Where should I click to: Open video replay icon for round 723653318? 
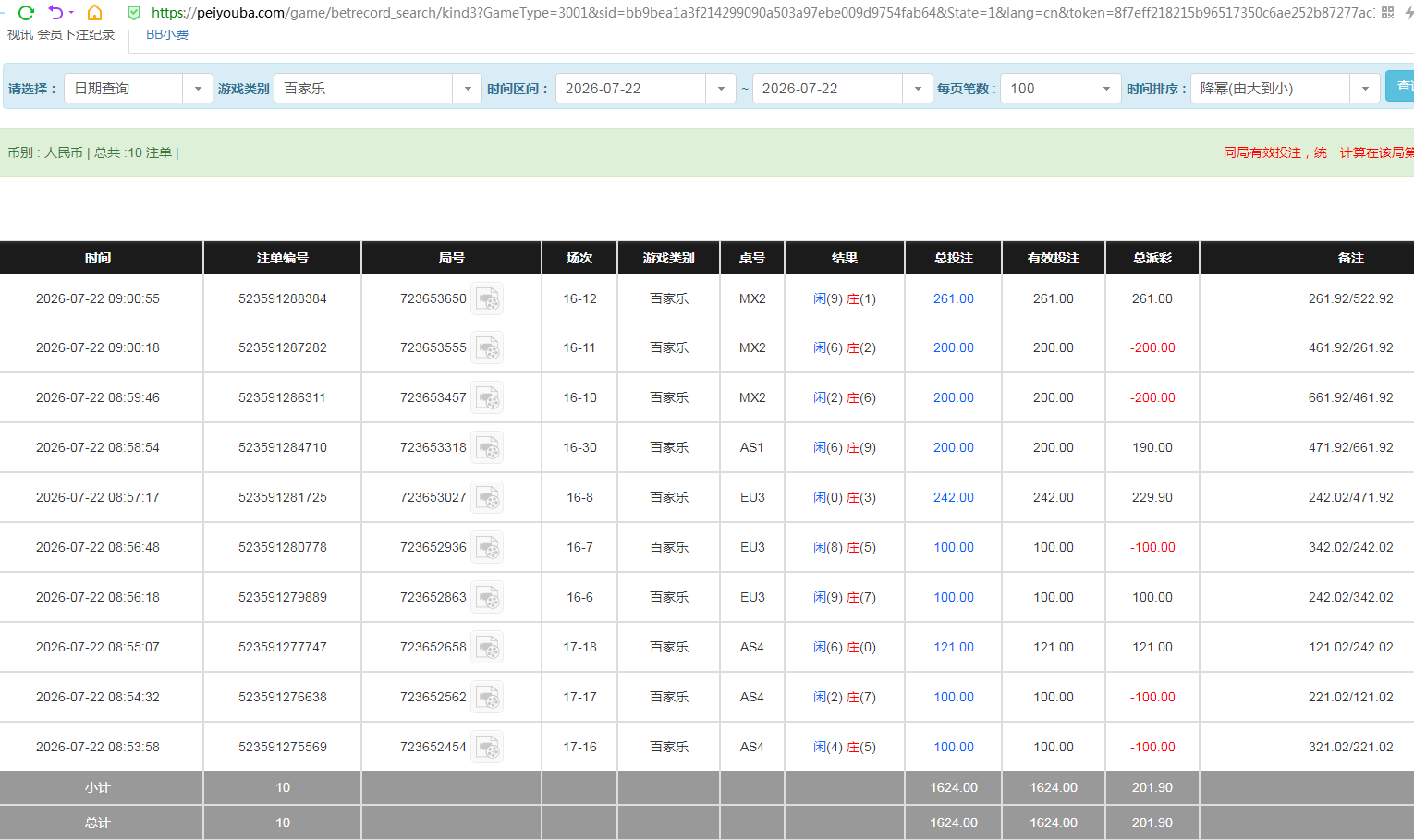pos(488,448)
